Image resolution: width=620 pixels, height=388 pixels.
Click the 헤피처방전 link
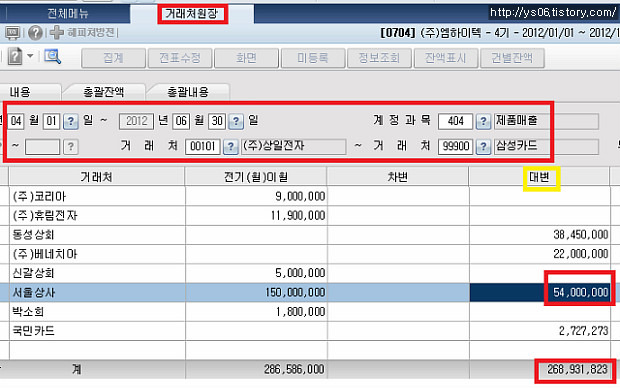92,32
